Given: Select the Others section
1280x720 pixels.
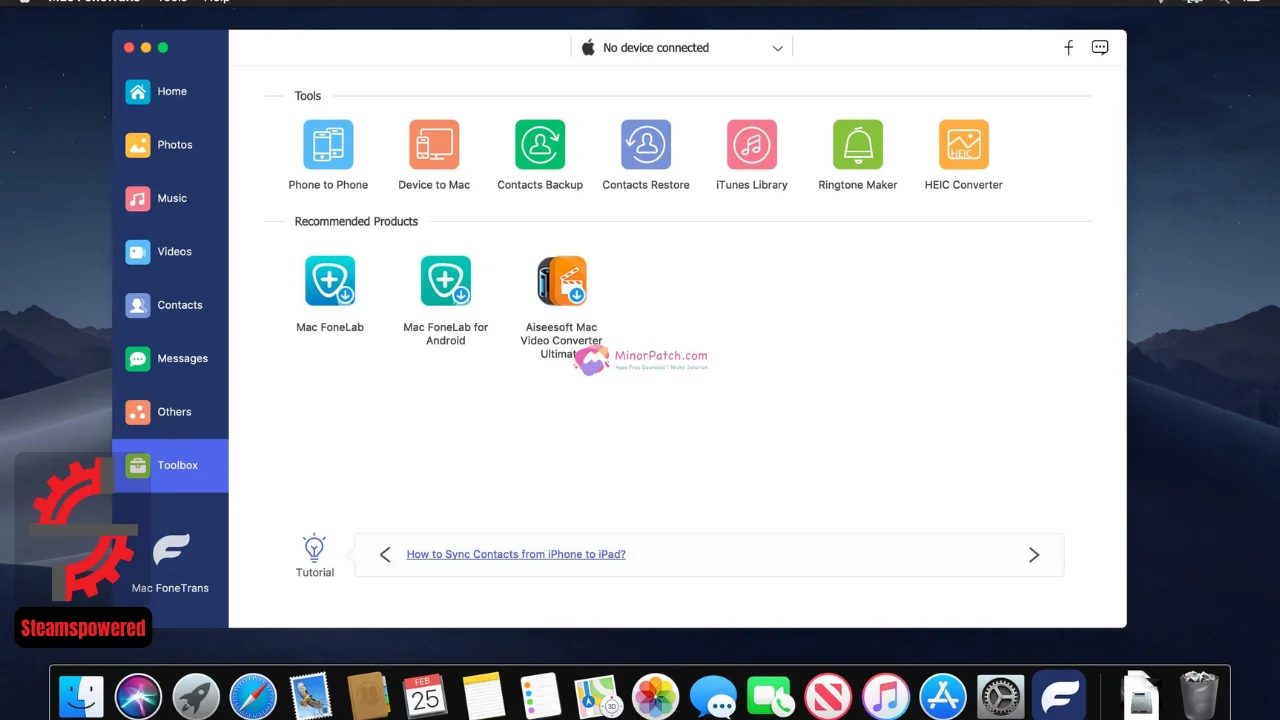Looking at the screenshot, I should [170, 412].
